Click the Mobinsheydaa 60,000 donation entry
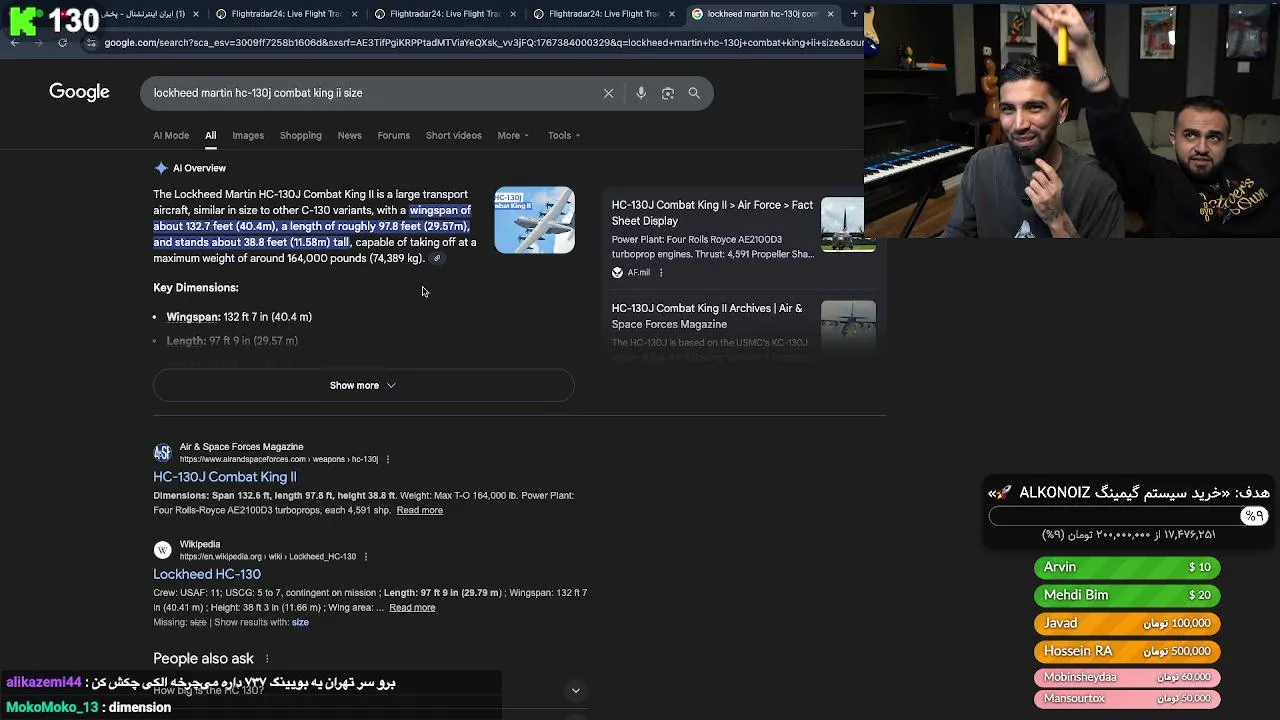1280x720 pixels. (1127, 677)
